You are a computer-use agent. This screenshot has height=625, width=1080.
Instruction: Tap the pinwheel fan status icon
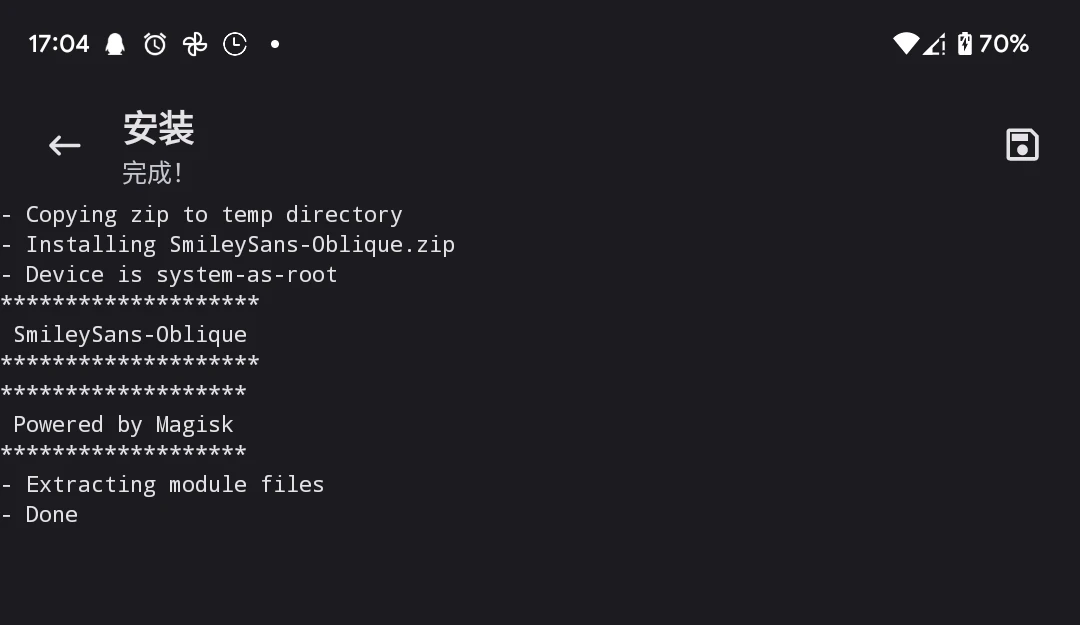[x=195, y=44]
